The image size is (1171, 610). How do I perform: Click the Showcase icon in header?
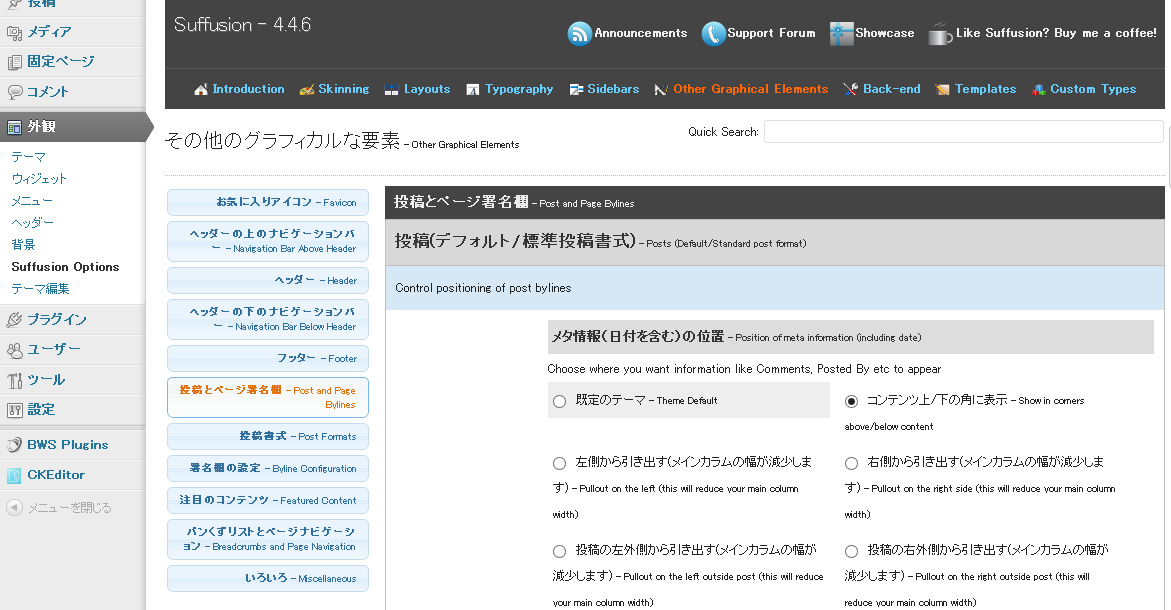coord(841,34)
